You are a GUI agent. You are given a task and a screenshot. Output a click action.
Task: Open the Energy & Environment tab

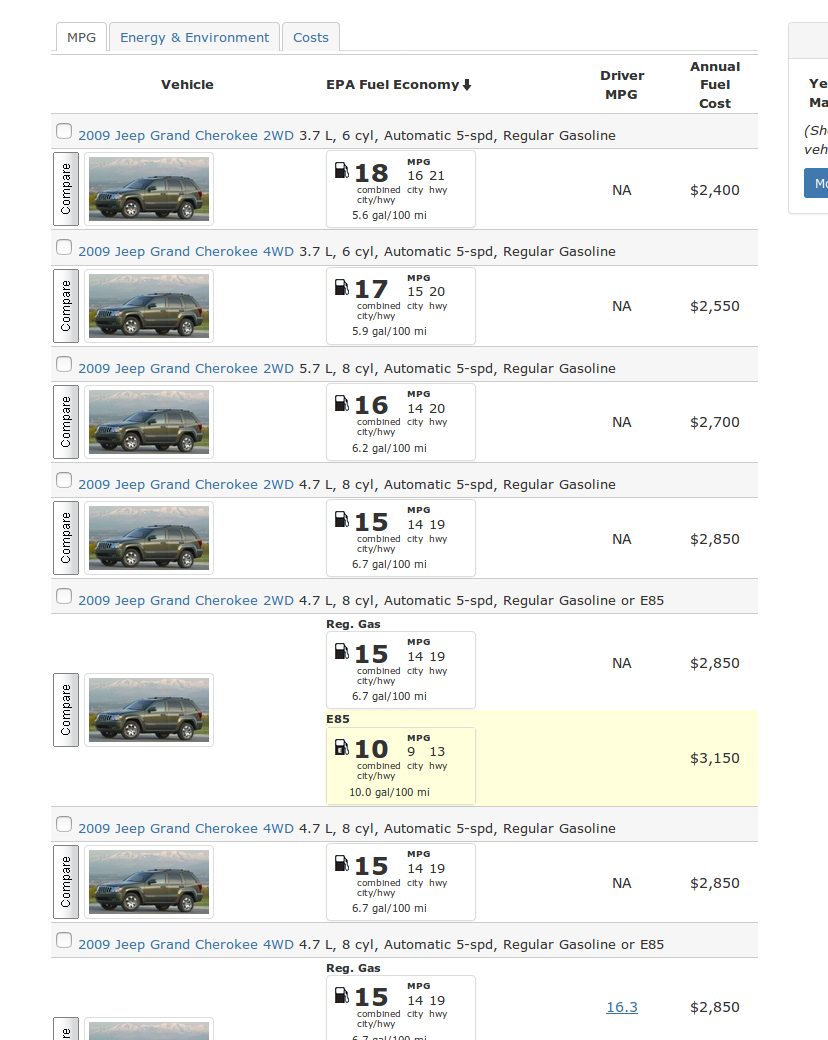click(194, 37)
